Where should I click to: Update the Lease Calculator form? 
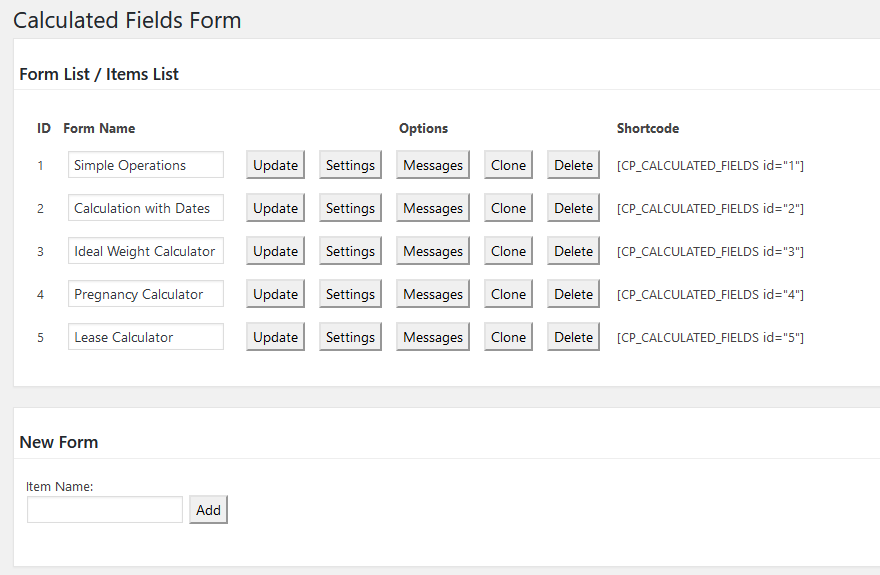click(275, 338)
